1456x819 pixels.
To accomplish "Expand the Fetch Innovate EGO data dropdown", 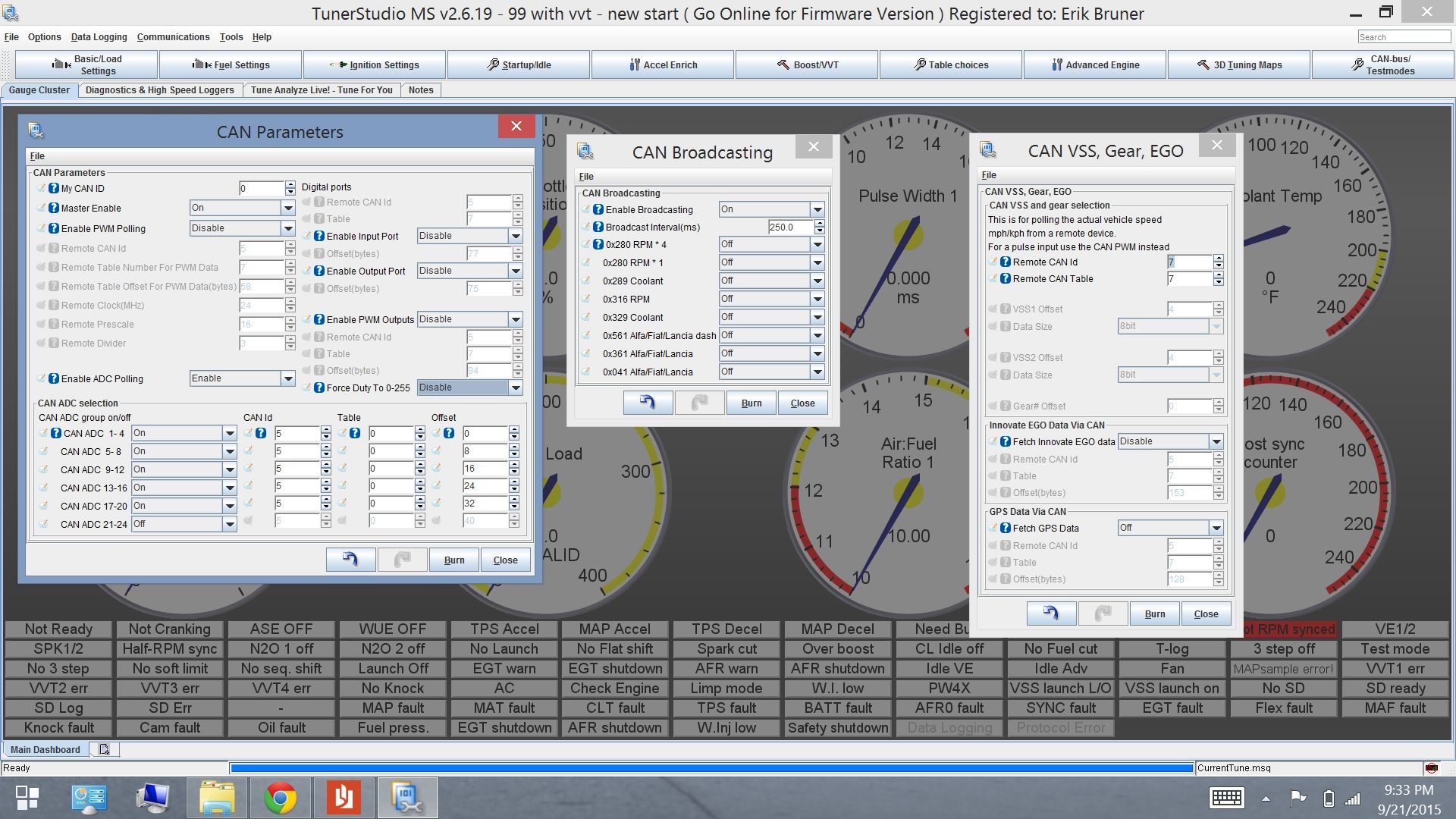I will coord(1216,441).
